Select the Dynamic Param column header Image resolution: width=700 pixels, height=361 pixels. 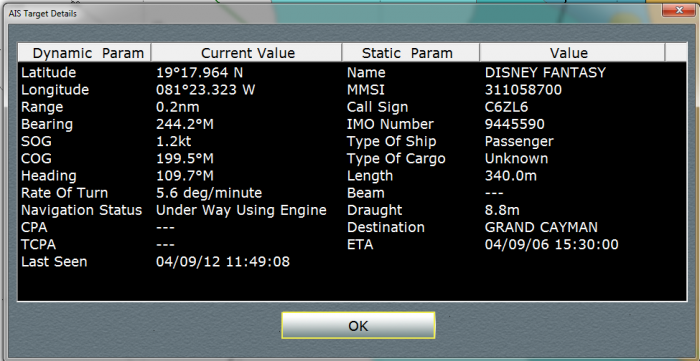click(x=85, y=53)
